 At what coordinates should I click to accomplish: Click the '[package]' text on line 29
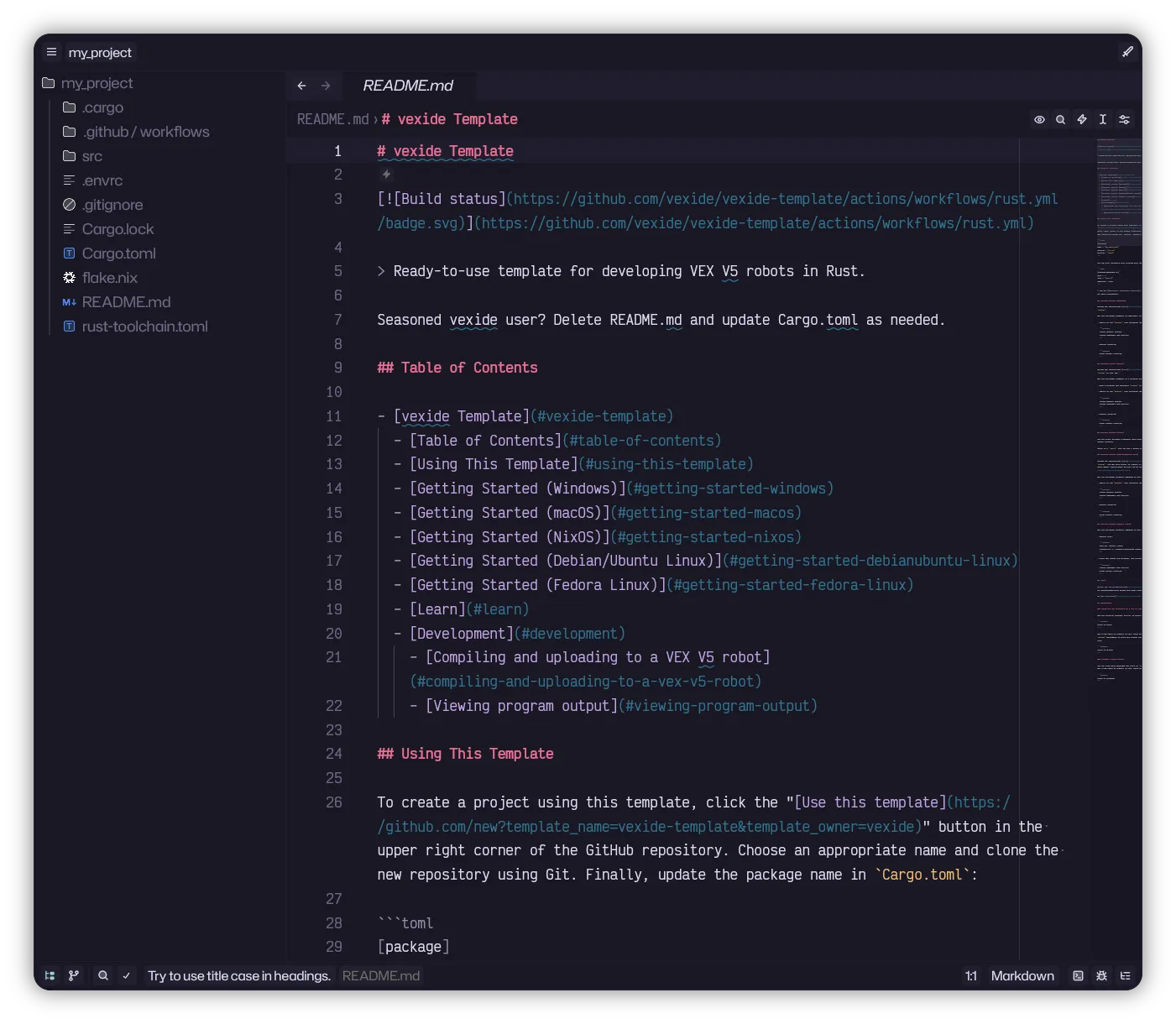coord(413,947)
